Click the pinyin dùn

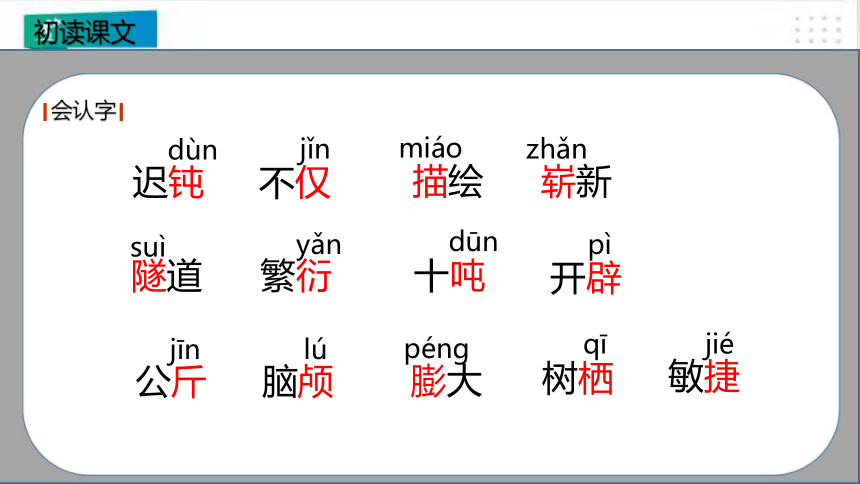pyautogui.click(x=193, y=150)
